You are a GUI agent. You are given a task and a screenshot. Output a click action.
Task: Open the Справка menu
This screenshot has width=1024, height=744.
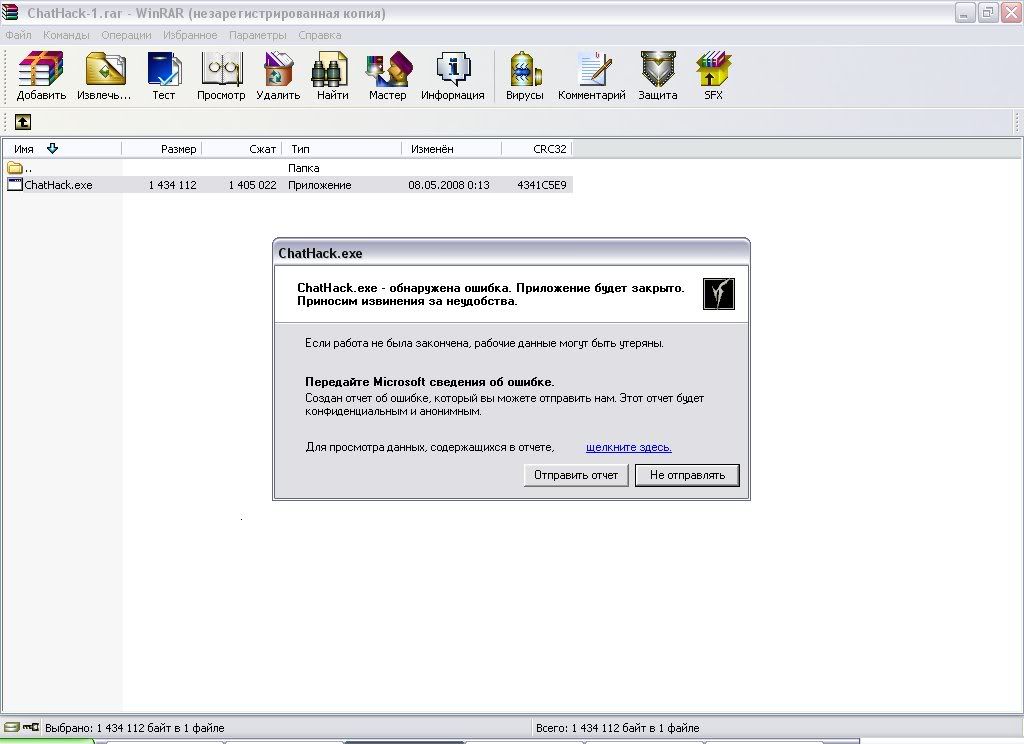tap(320, 35)
